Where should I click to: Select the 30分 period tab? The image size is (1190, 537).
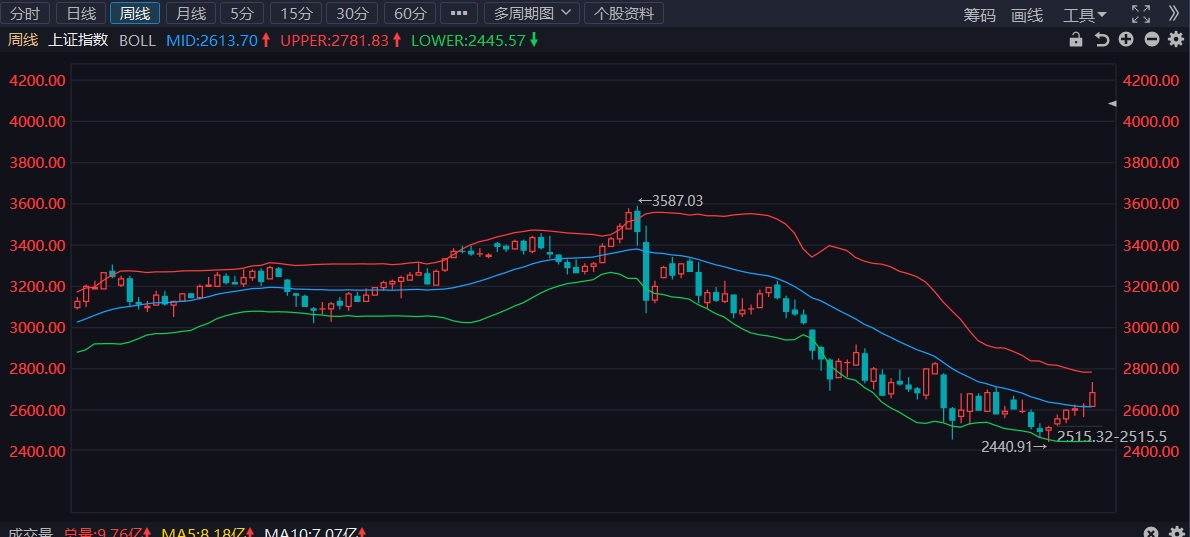point(351,13)
